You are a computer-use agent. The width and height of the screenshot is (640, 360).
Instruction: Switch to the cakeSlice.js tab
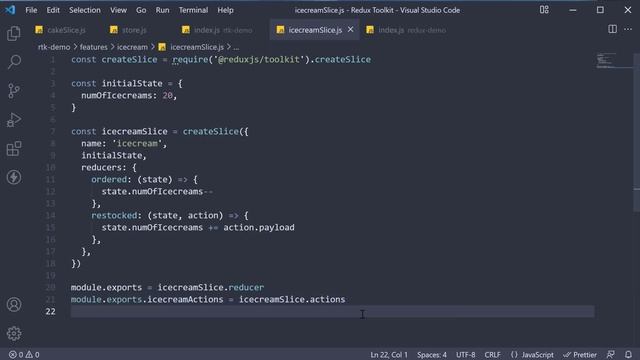[x=60, y=30]
